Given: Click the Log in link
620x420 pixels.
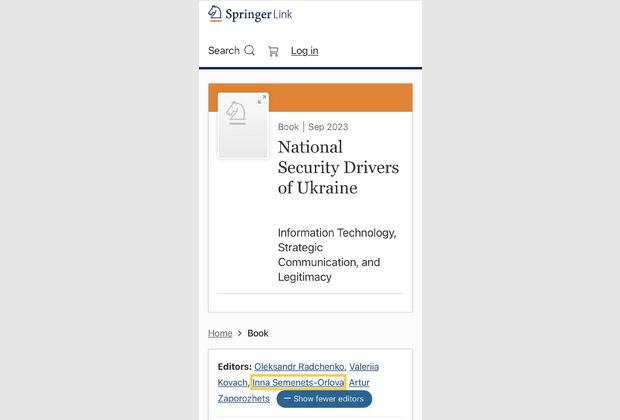Looking at the screenshot, I should tap(304, 51).
